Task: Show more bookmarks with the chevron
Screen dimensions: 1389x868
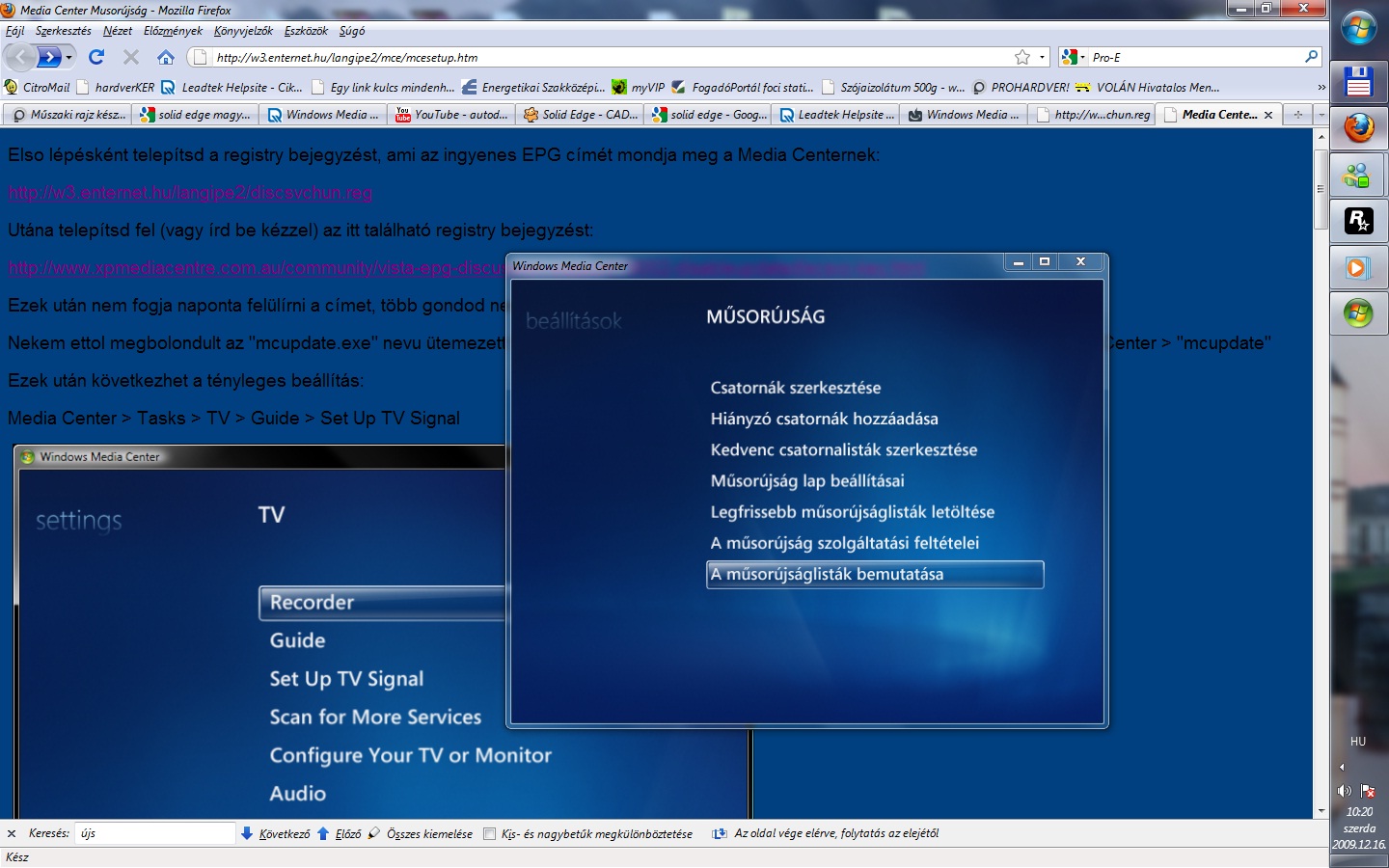Action: coord(1321,87)
